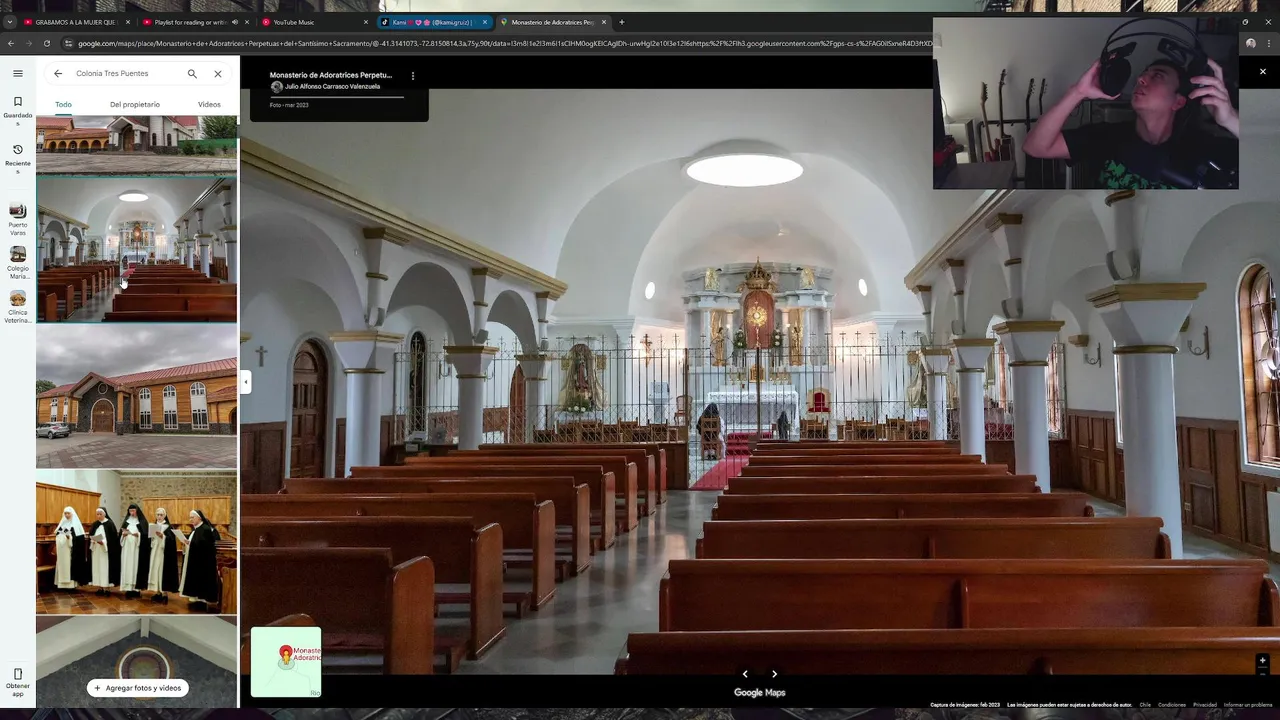Image resolution: width=1280 pixels, height=720 pixels.
Task: Click the browser back button
Action: pos(11,43)
